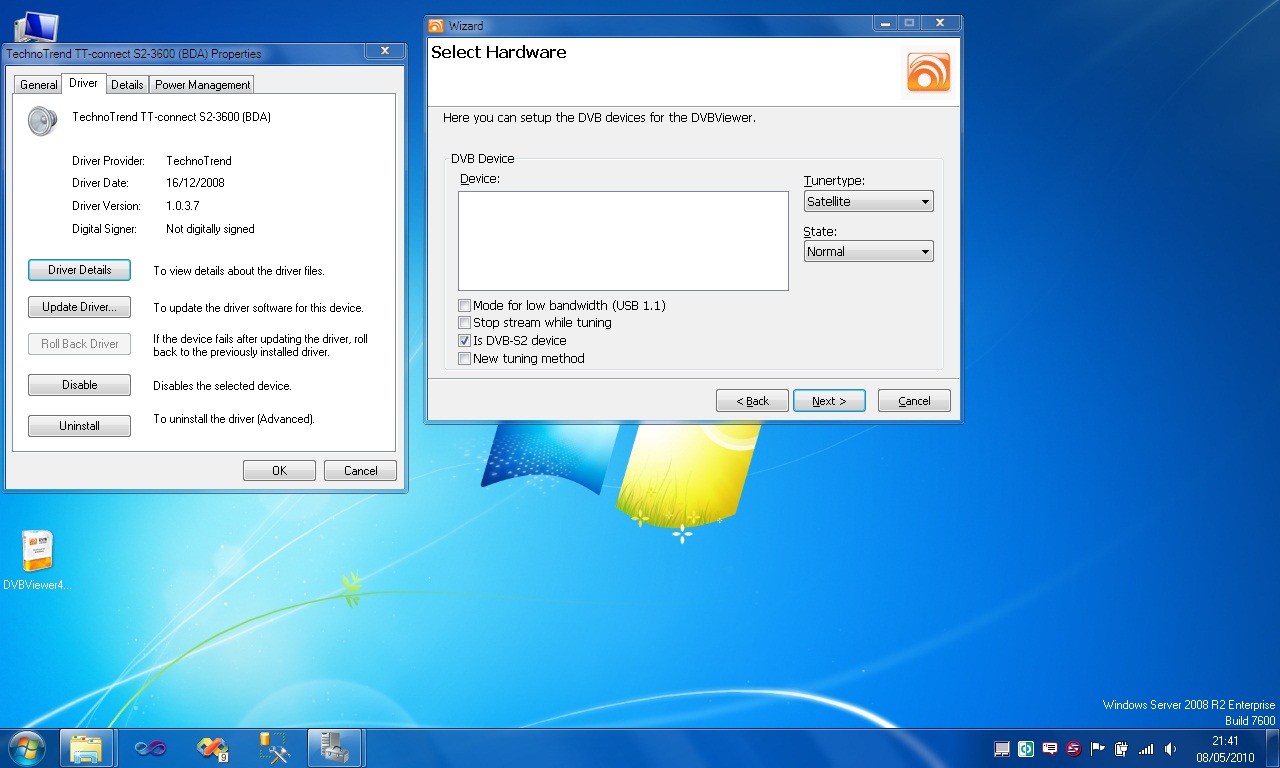Click Next in the wizard
The height and width of the screenshot is (768, 1280).
point(829,401)
